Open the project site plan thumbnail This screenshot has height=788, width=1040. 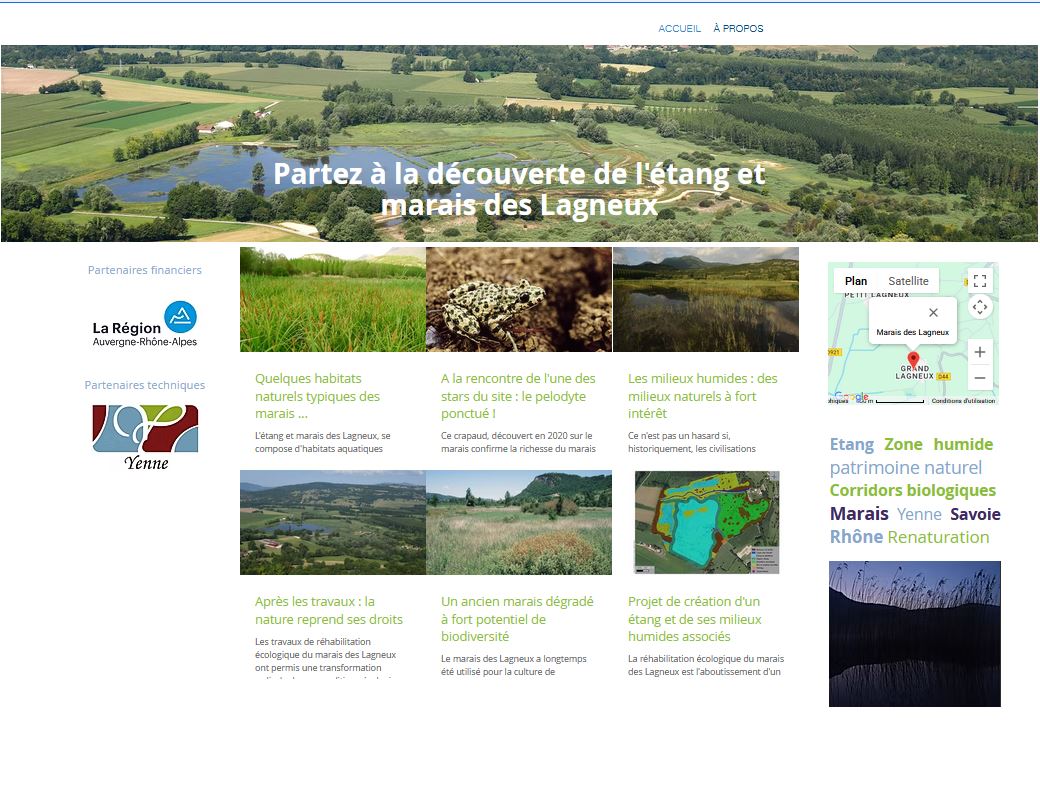pos(705,522)
